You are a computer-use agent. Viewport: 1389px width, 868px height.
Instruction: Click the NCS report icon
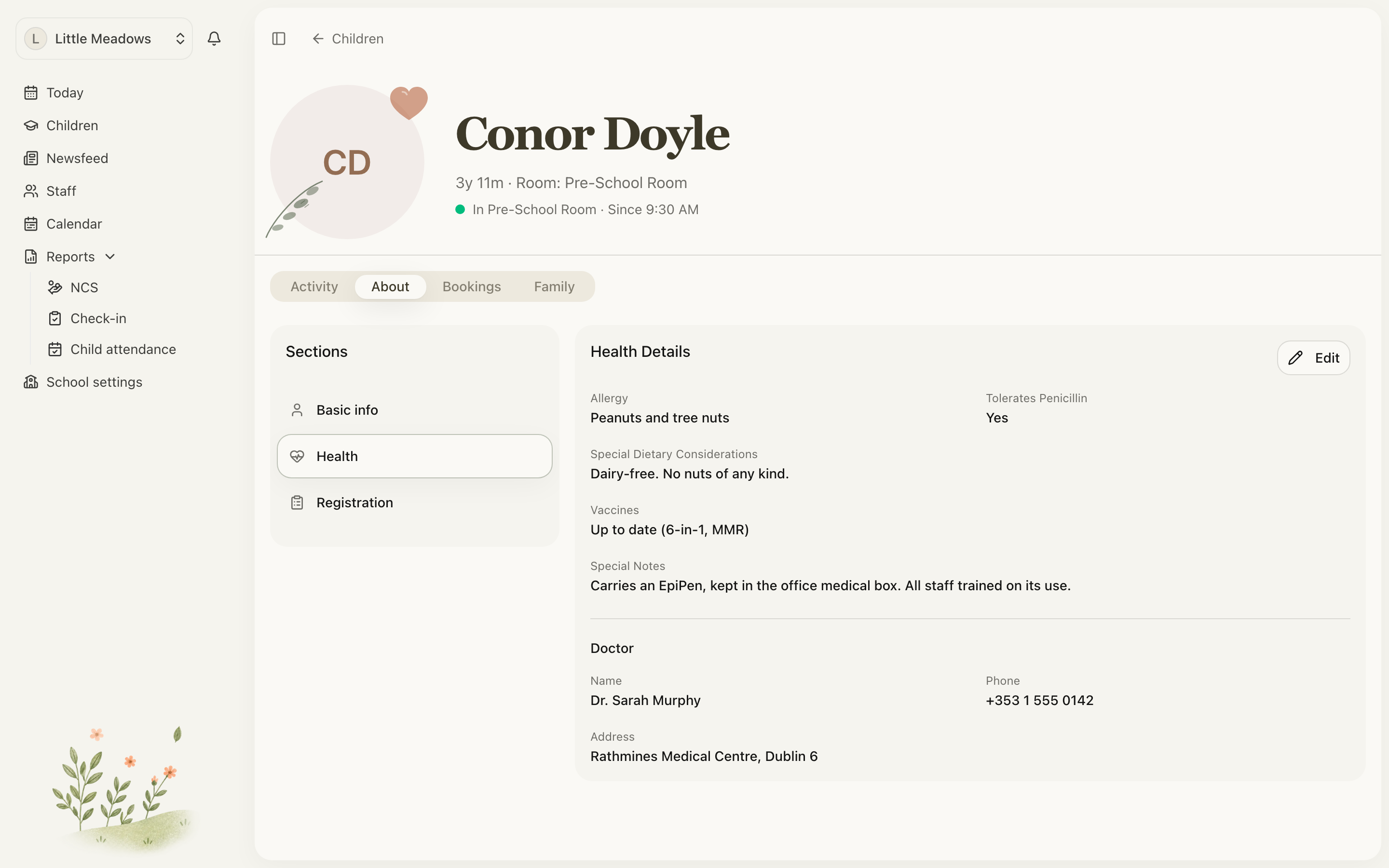(55, 287)
